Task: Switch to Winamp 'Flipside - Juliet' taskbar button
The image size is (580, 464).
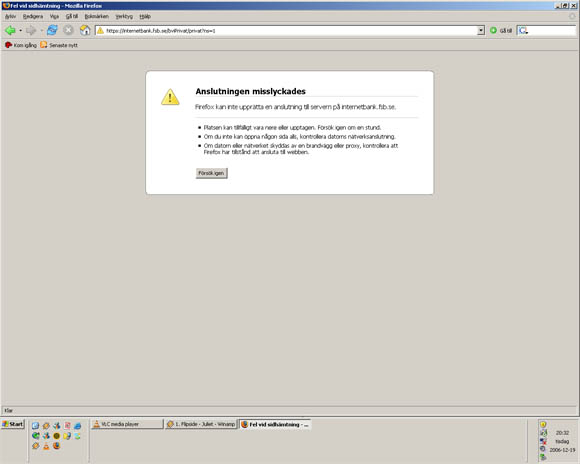Action: (x=201, y=424)
